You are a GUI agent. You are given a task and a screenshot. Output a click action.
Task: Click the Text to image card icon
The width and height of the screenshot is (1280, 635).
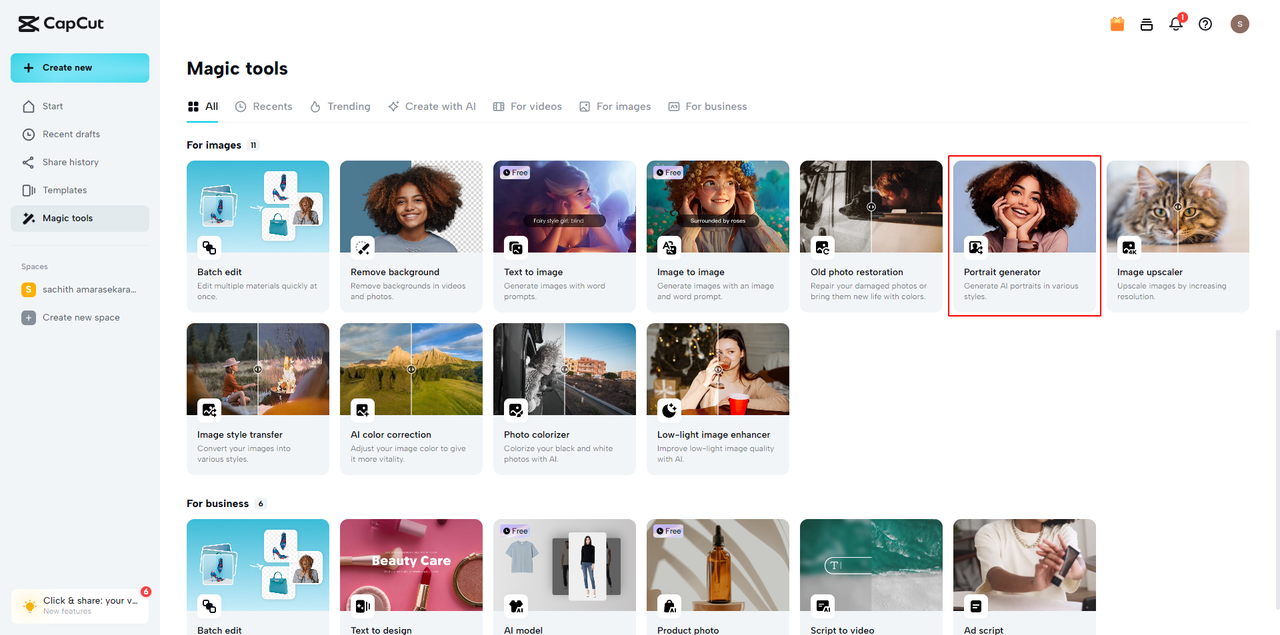(516, 247)
